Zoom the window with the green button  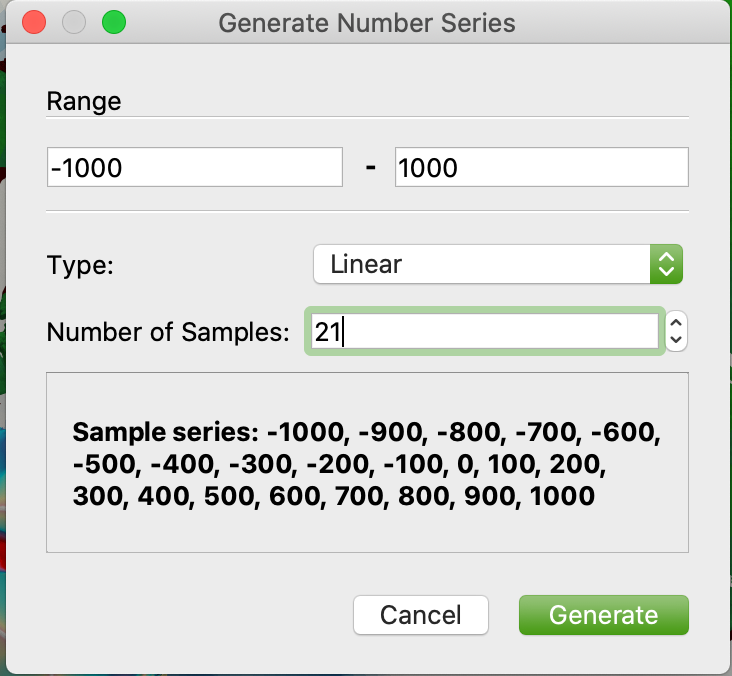114,22
